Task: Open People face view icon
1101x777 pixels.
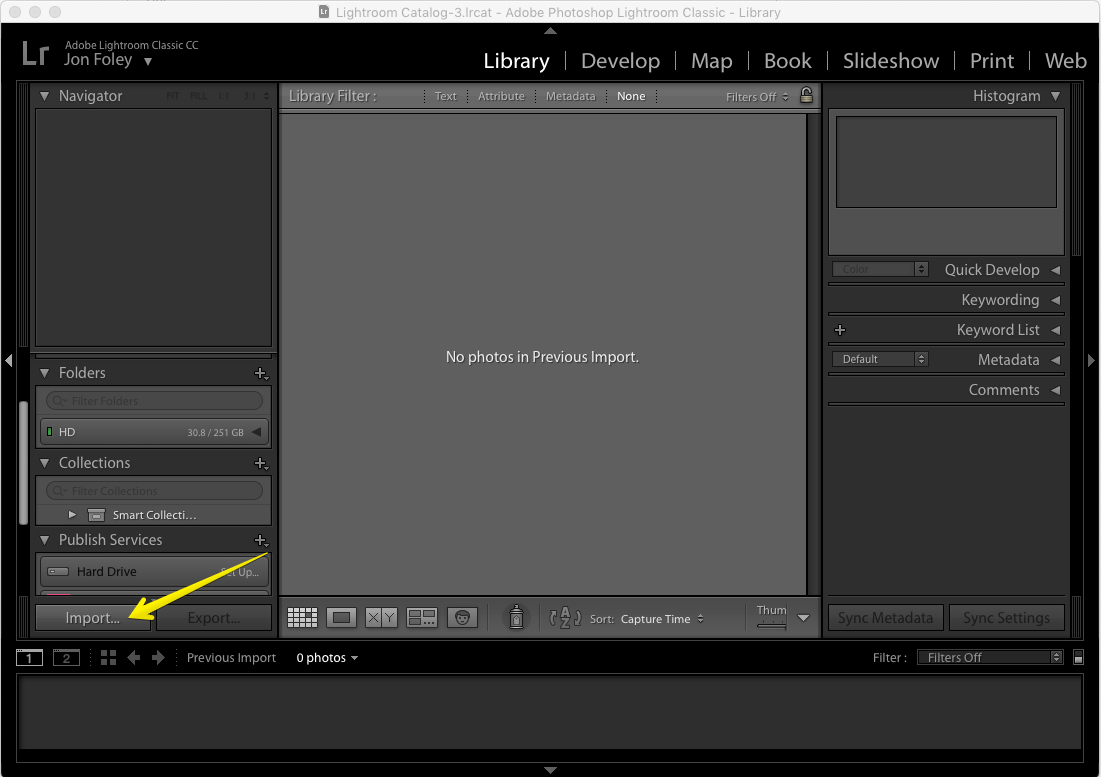Action: (462, 618)
